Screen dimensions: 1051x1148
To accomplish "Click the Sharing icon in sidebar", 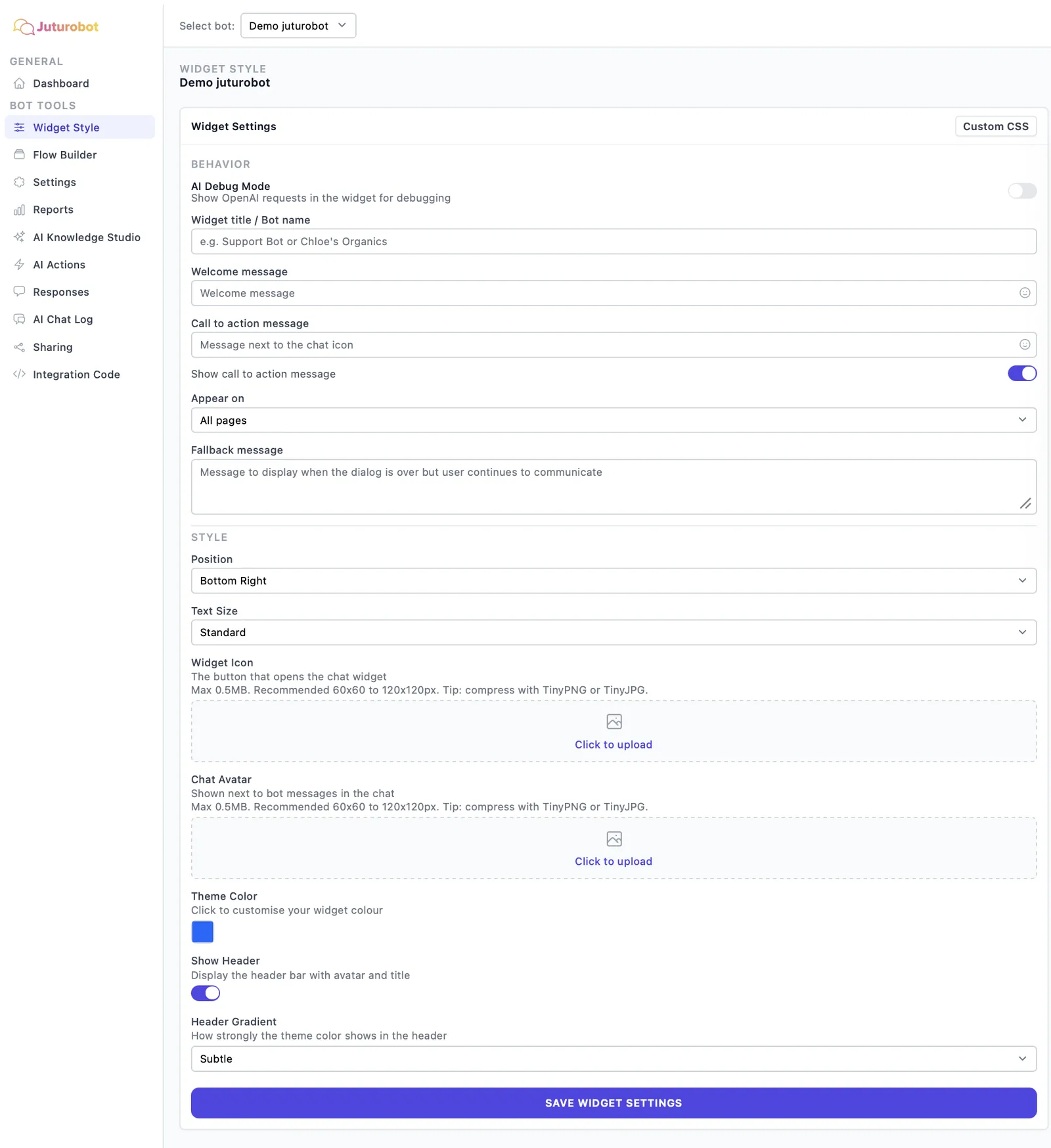I will (20, 347).
